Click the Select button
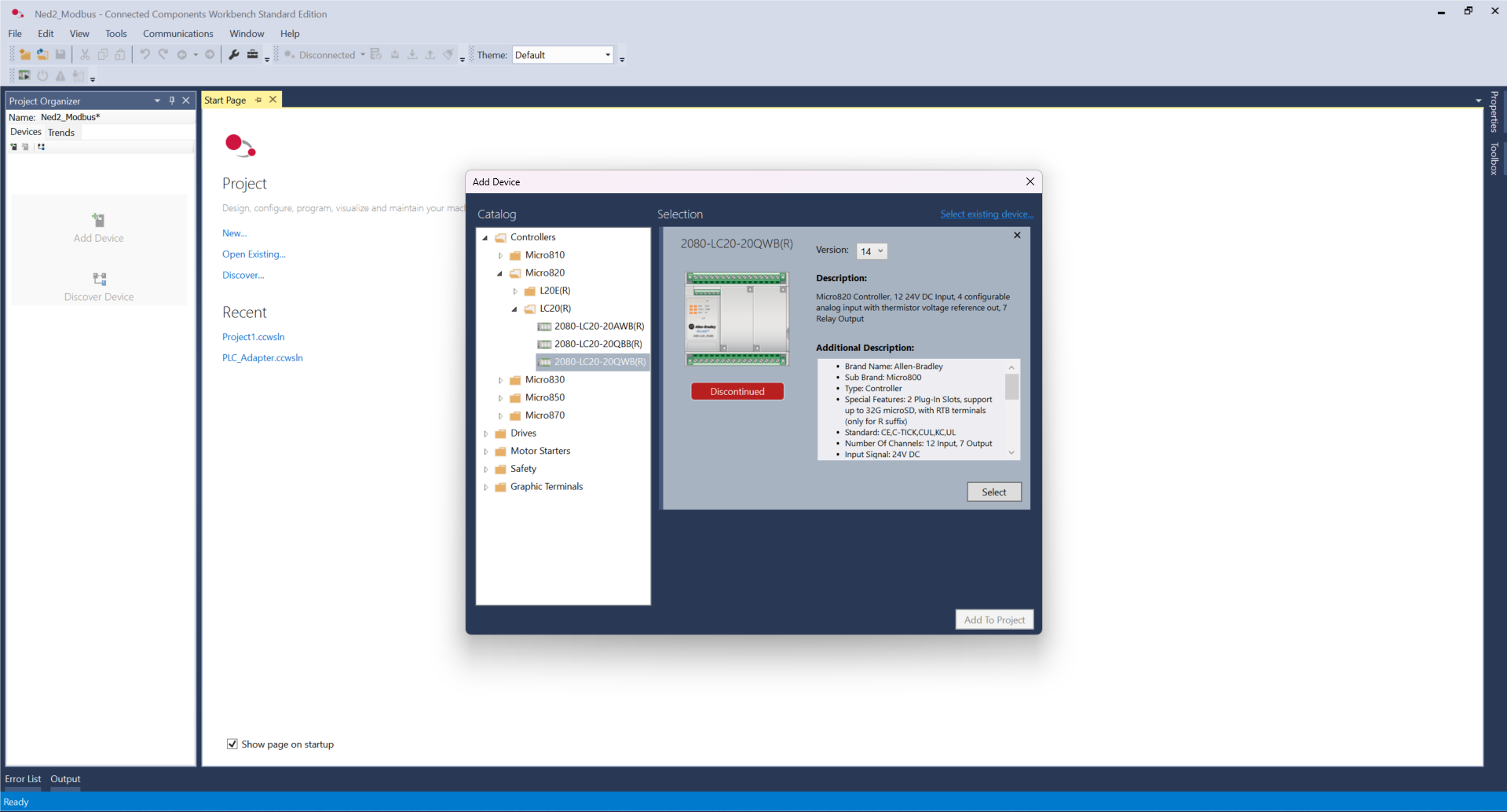Image resolution: width=1507 pixels, height=812 pixels. coord(993,492)
